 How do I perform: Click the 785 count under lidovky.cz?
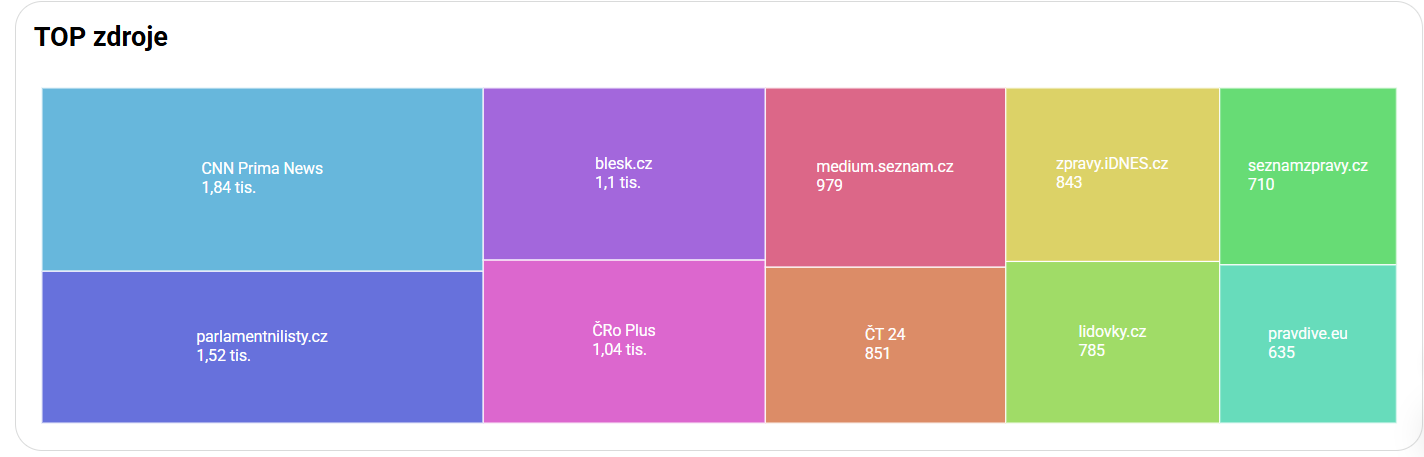(x=1092, y=350)
